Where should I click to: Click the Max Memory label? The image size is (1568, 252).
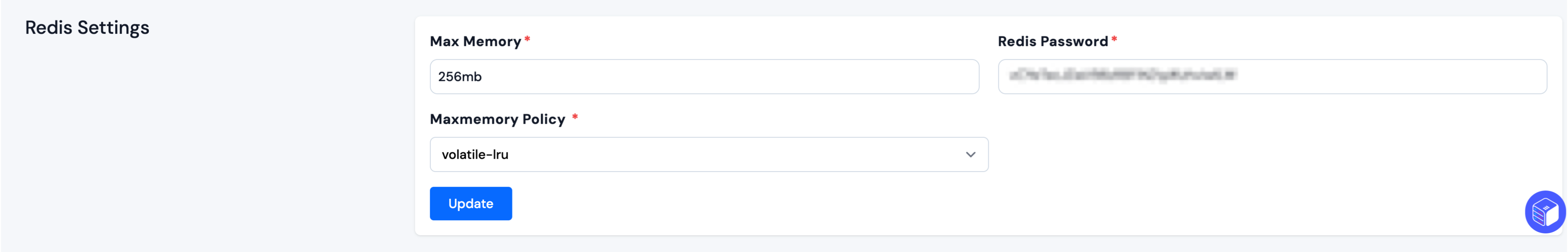[x=476, y=41]
